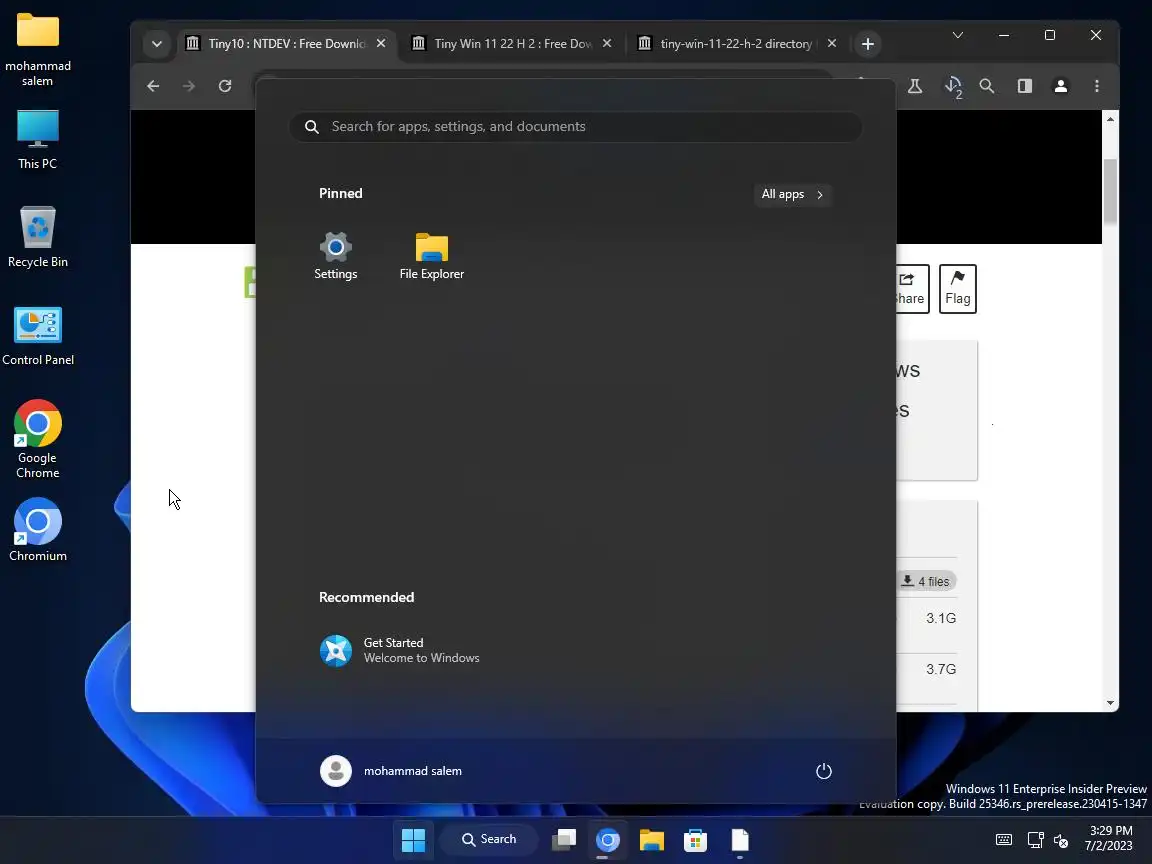Image resolution: width=1152 pixels, height=864 pixels.
Task: Click the Flag button on the page
Action: point(957,289)
